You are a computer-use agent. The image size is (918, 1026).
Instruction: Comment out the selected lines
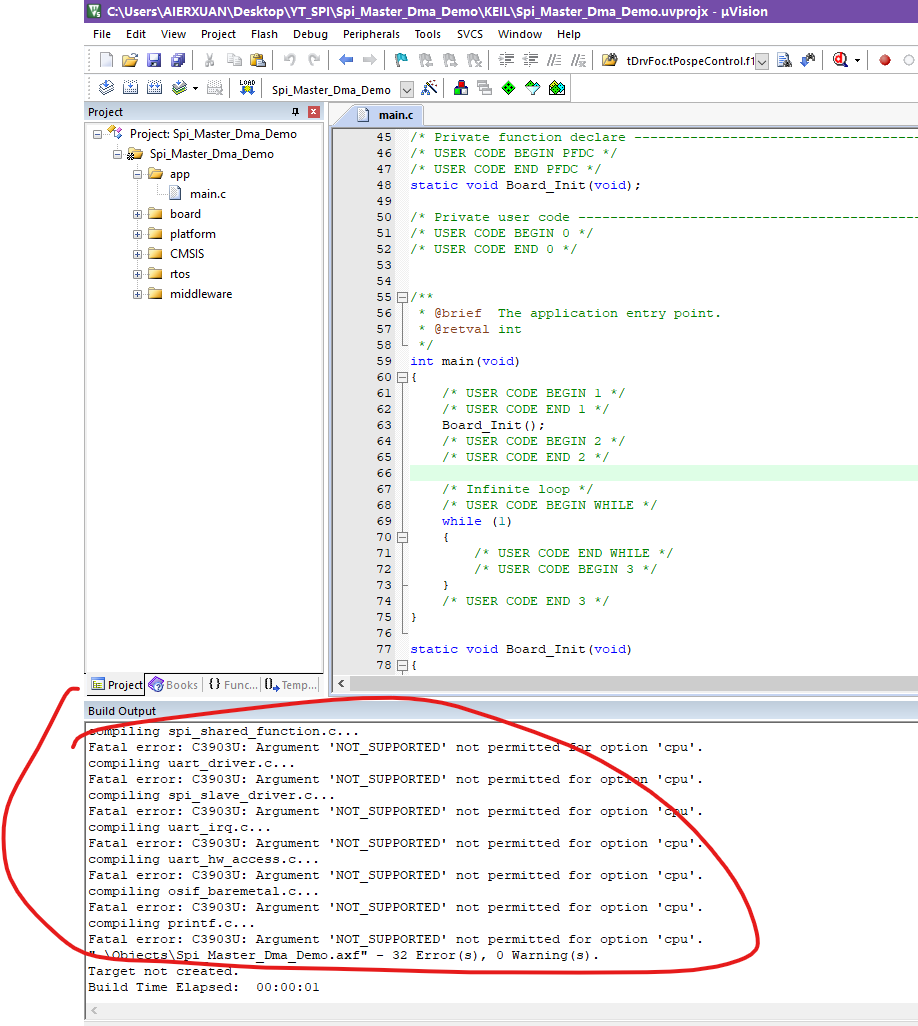554,60
